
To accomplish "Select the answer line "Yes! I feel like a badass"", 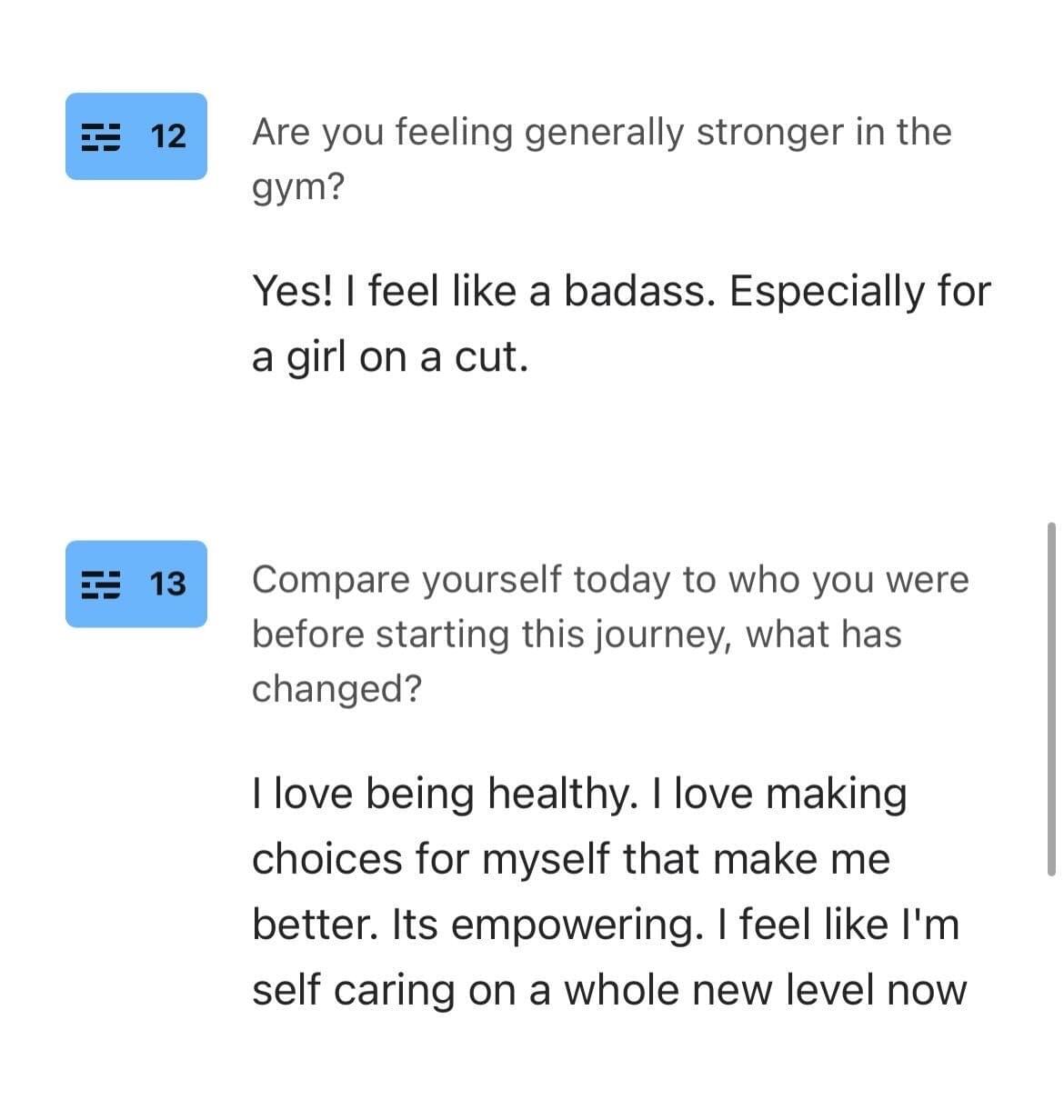I will tap(621, 293).
